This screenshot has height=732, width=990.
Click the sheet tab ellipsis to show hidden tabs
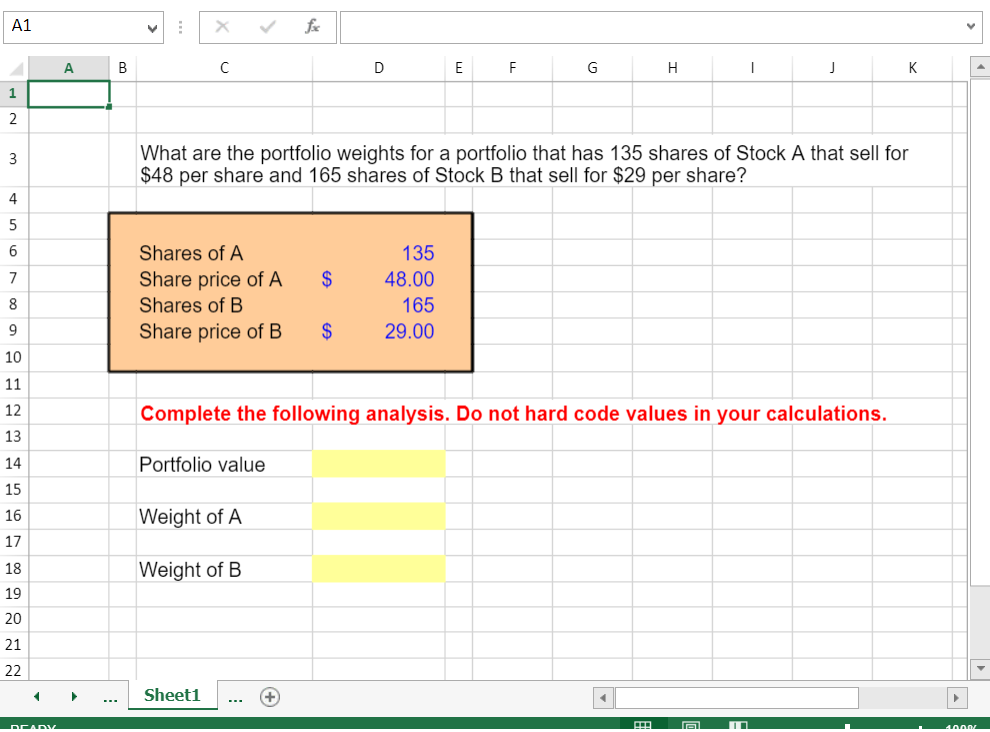[x=110, y=697]
